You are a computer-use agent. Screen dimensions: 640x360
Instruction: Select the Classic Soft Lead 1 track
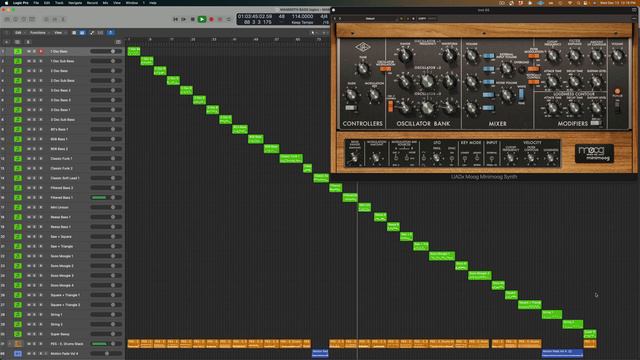(62, 178)
